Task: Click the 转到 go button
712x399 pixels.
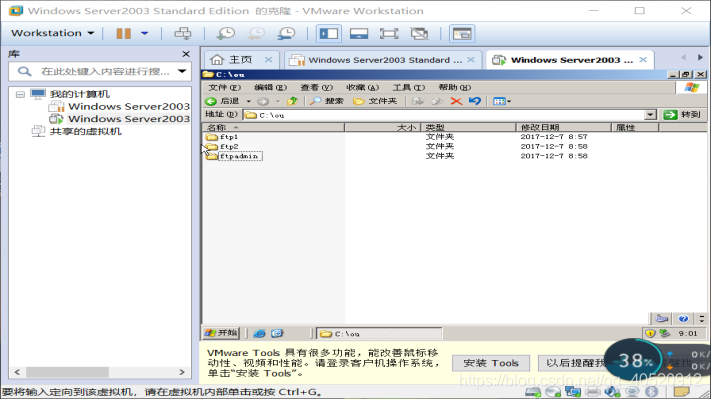Action: point(682,115)
